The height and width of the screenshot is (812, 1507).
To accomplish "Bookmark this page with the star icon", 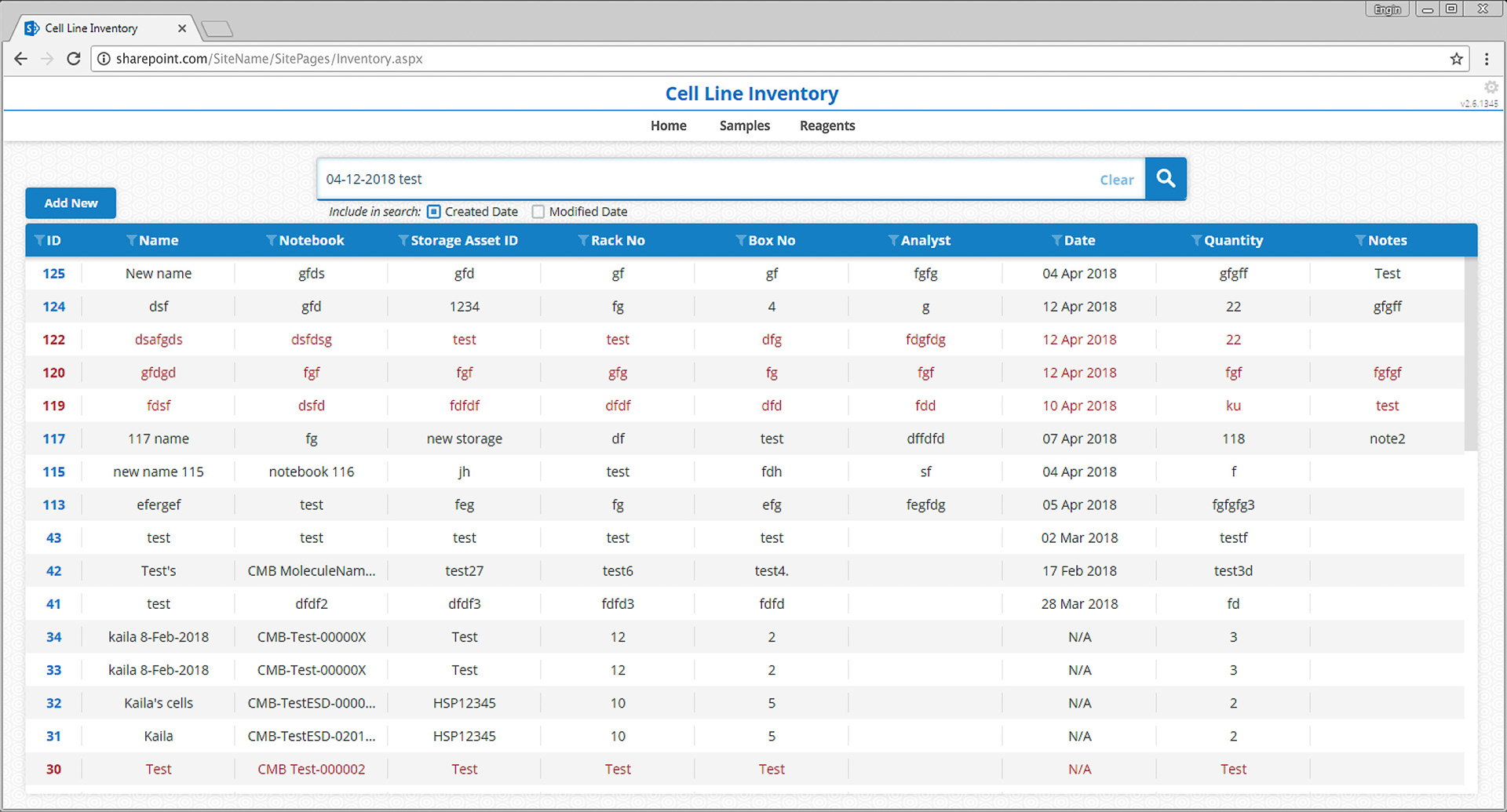I will tap(1457, 59).
